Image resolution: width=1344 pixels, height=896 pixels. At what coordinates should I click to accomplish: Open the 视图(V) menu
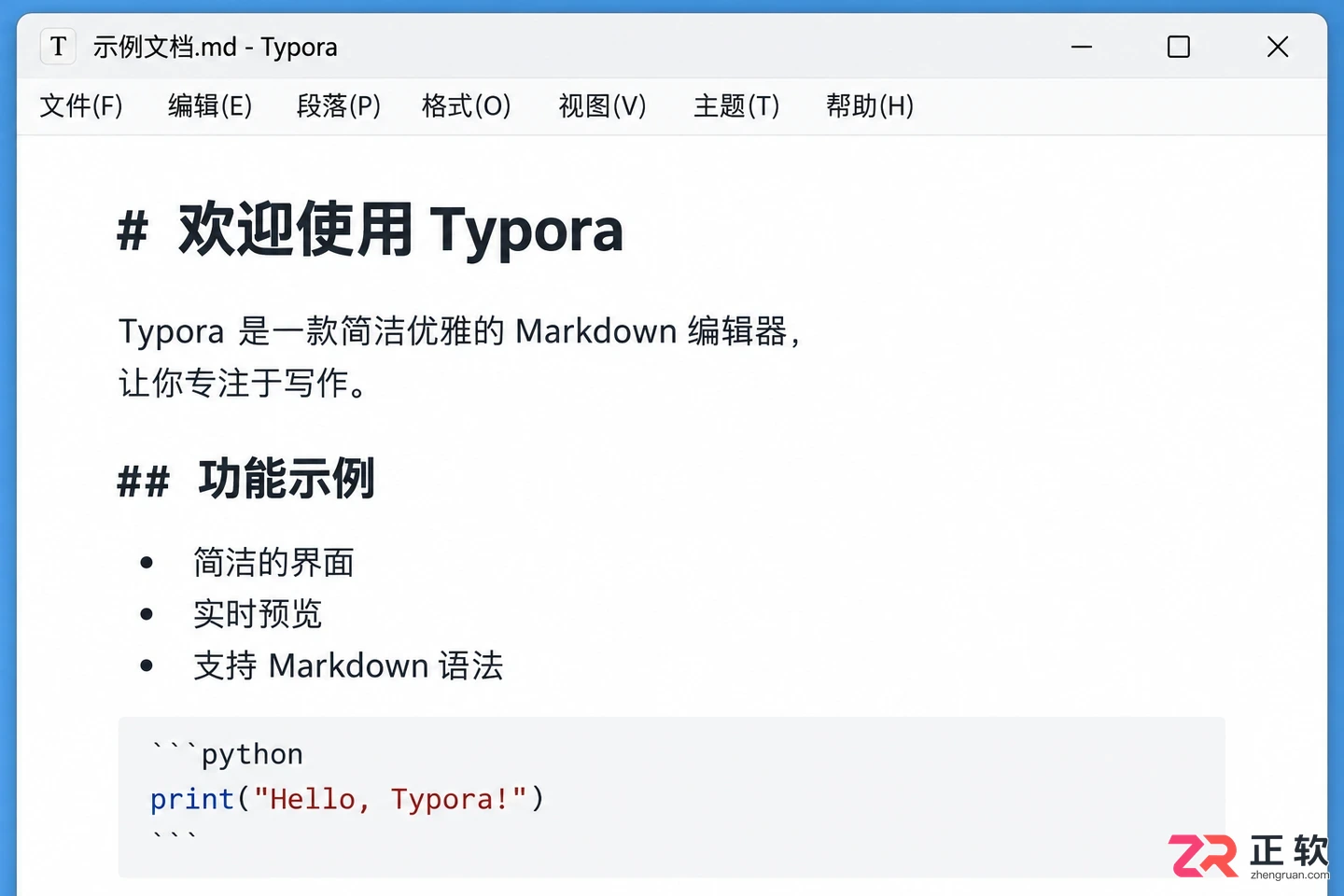pos(602,106)
